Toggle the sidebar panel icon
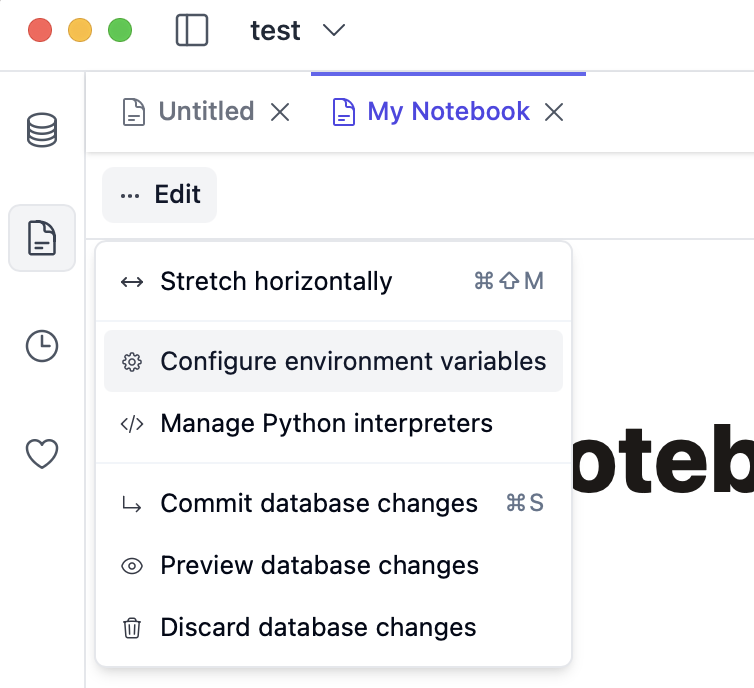 (x=192, y=30)
